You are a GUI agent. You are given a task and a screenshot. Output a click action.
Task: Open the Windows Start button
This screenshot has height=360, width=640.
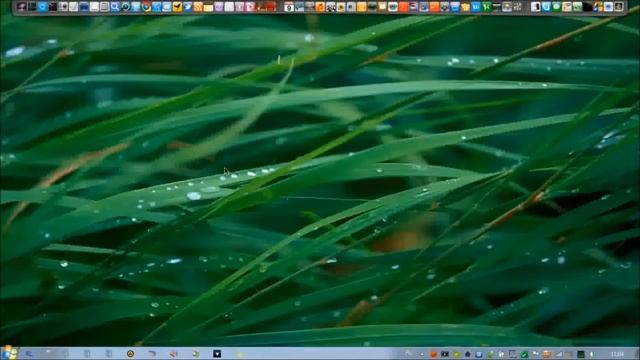pyautogui.click(x=9, y=353)
